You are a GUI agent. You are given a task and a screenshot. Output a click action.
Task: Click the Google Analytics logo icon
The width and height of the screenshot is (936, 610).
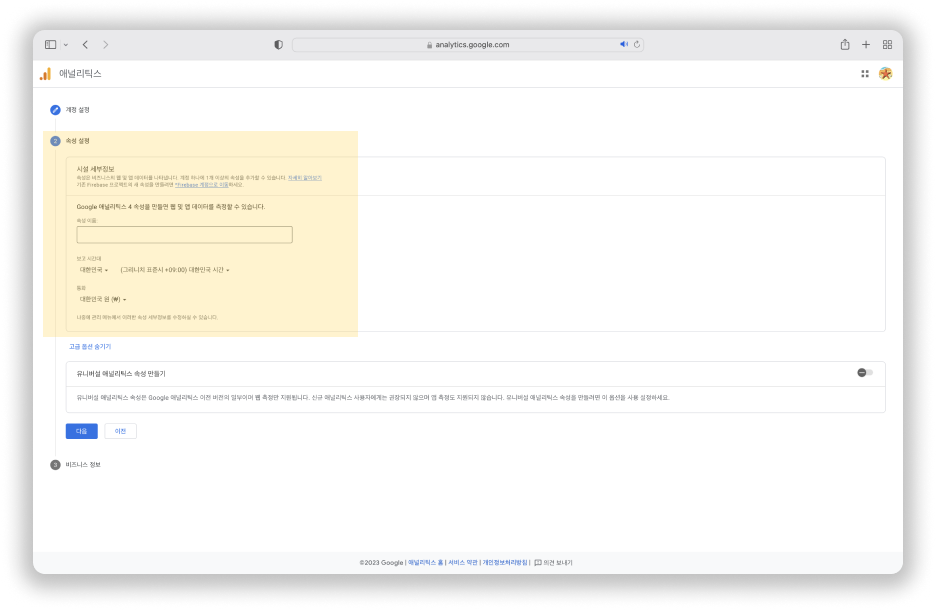pyautogui.click(x=45, y=74)
